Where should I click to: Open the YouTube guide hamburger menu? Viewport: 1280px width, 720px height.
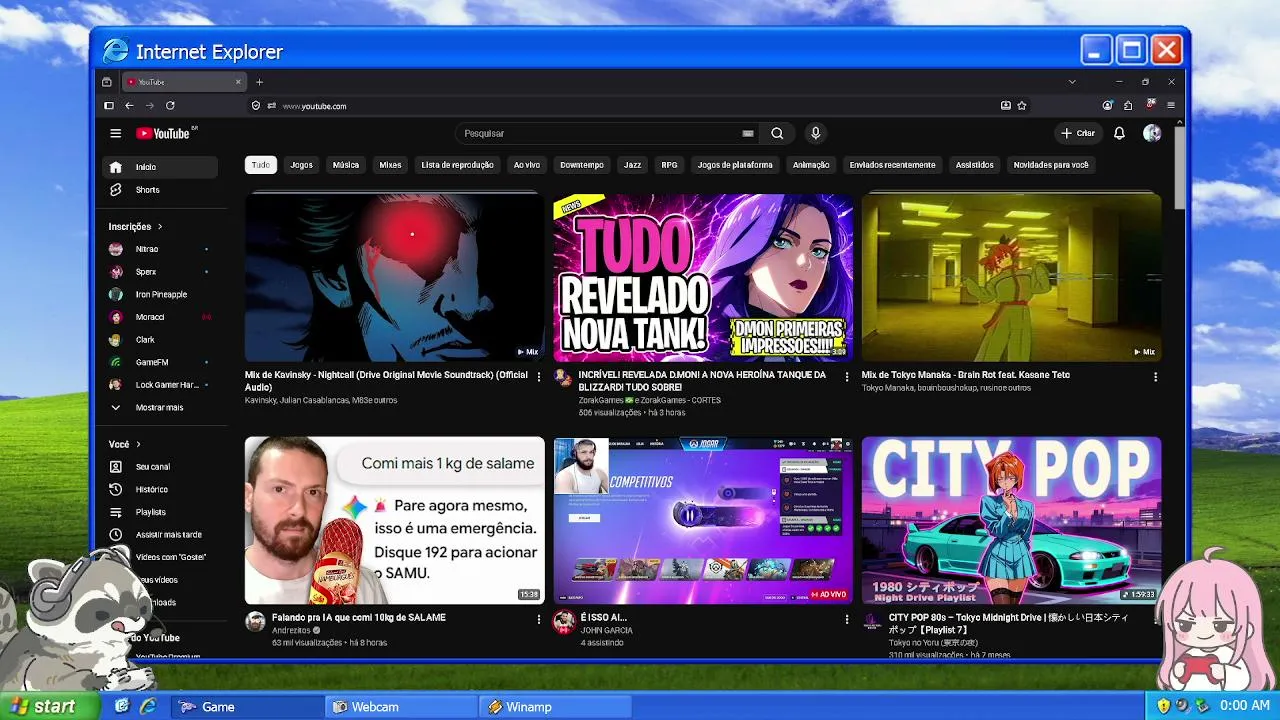[x=115, y=133]
